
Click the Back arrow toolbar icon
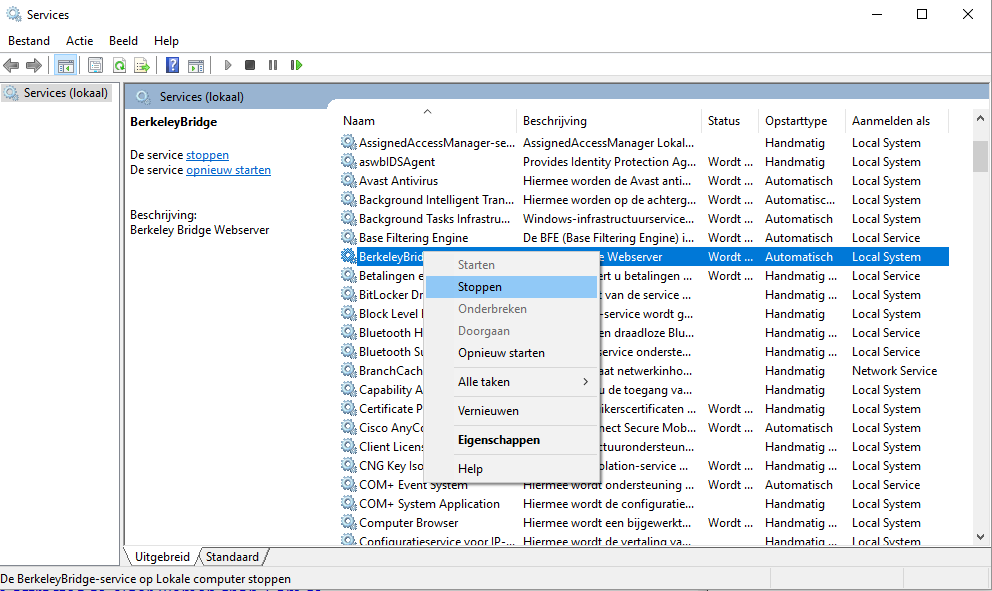tap(11, 65)
